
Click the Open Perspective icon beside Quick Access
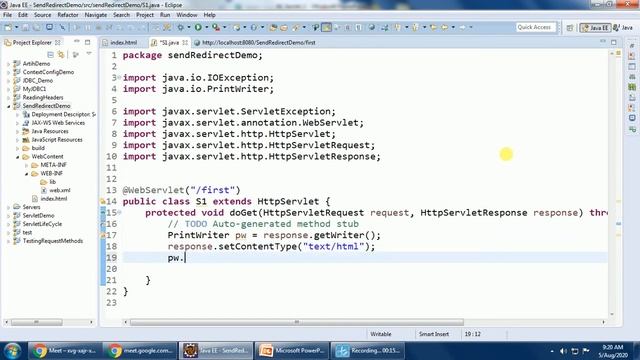570,28
